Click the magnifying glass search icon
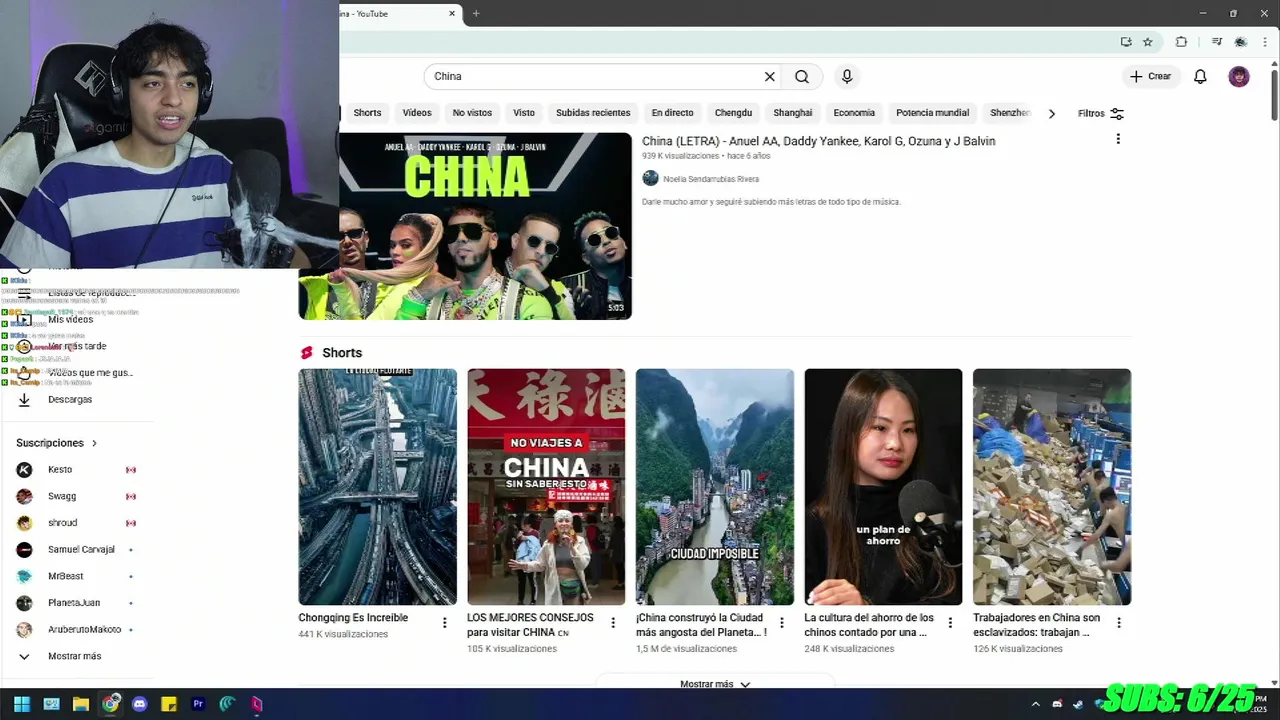The width and height of the screenshot is (1280, 720). point(802,76)
